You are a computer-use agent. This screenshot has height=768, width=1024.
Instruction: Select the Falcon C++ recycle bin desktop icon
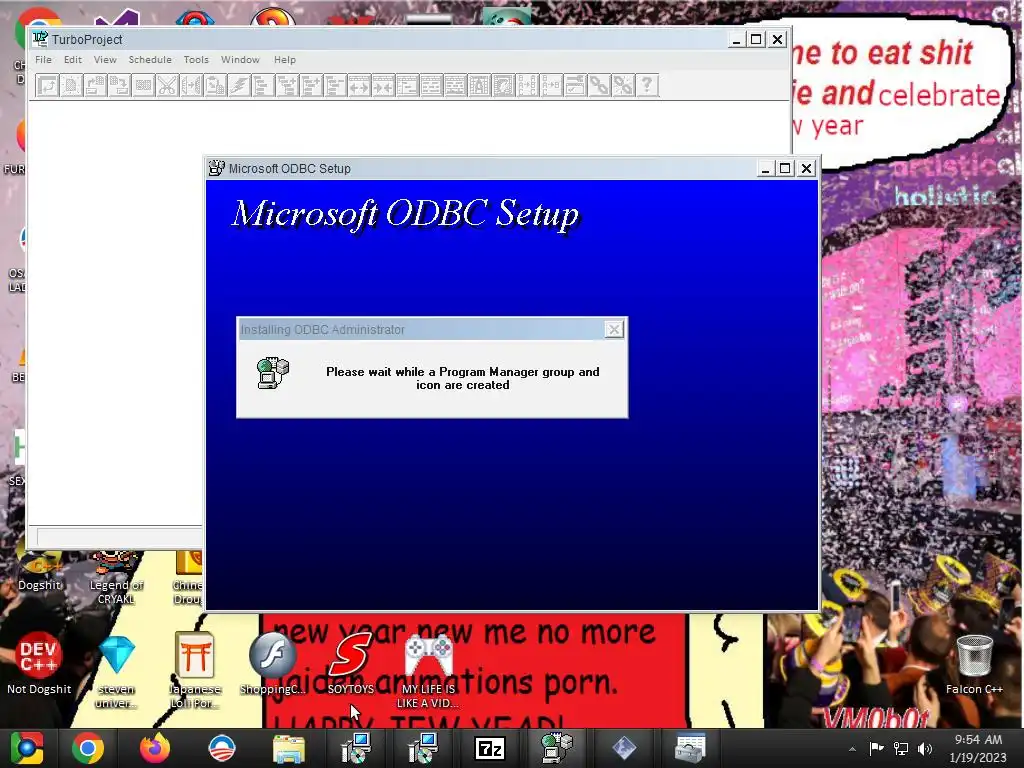(x=974, y=664)
